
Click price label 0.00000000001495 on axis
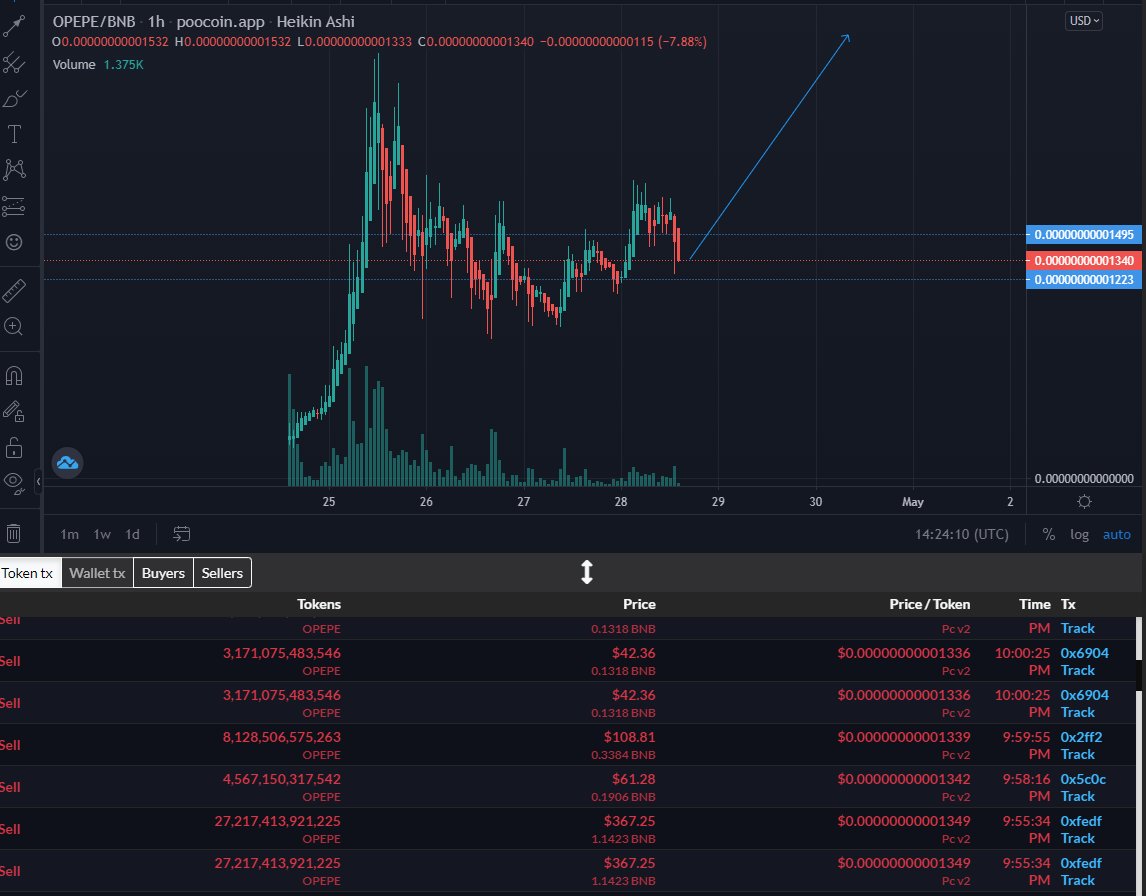point(1084,235)
